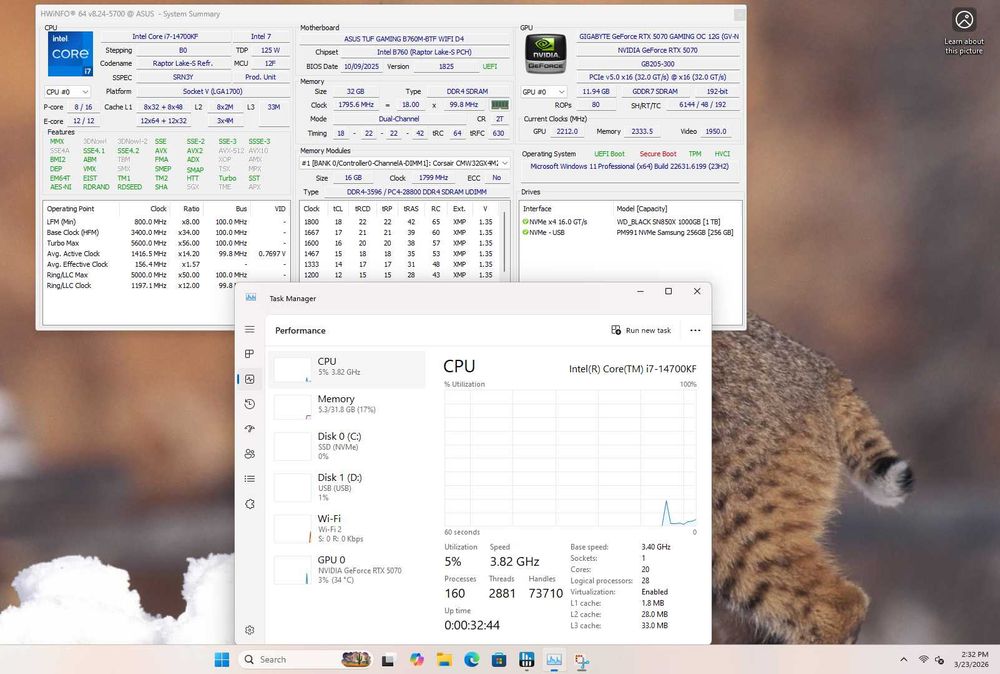
Task: Open File Explorer from the taskbar
Action: tap(444, 659)
